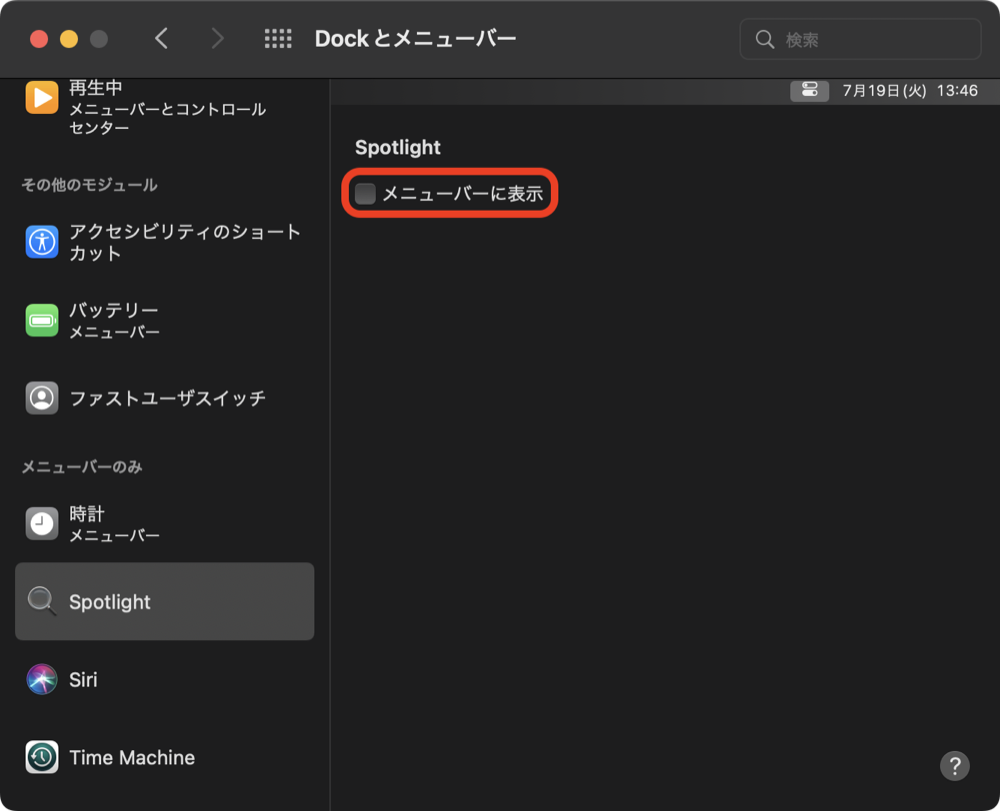Viewport: 1000px width, 811px height.
Task: Select アクセシビリティのショートカット label
Action: pyautogui.click(x=185, y=242)
